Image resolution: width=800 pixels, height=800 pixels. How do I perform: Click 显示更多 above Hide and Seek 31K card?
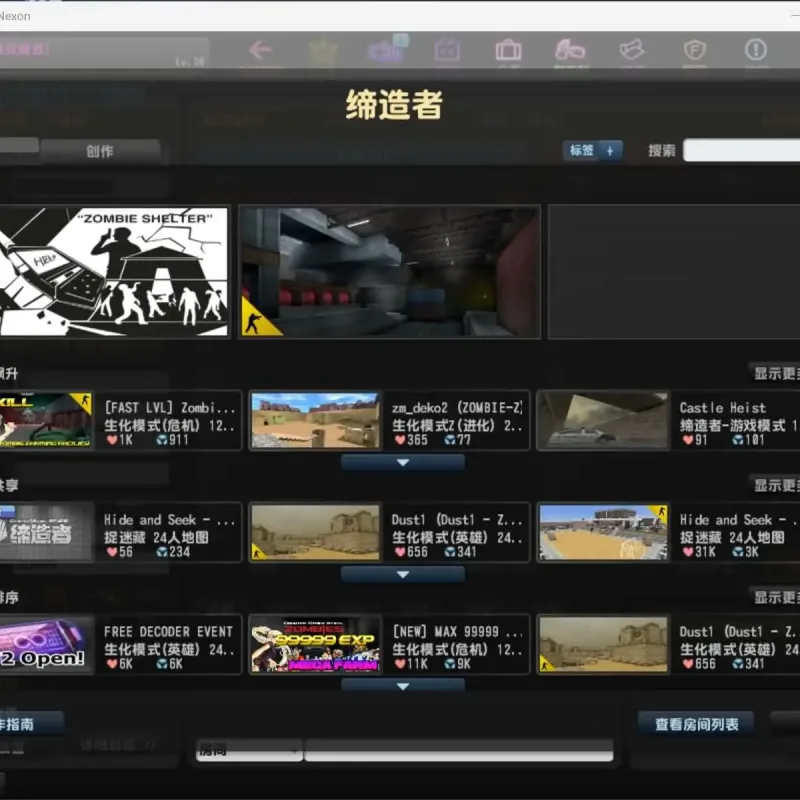[775, 485]
